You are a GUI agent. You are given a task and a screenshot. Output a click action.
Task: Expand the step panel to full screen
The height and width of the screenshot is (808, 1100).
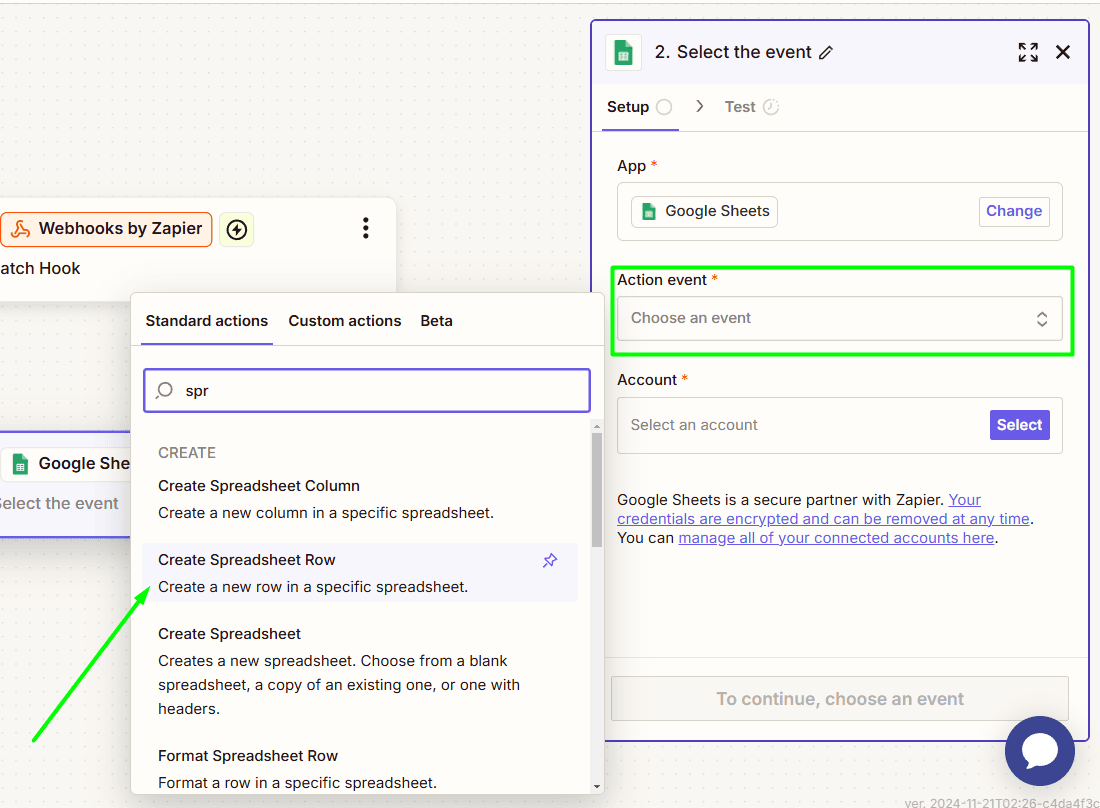[x=1028, y=53]
